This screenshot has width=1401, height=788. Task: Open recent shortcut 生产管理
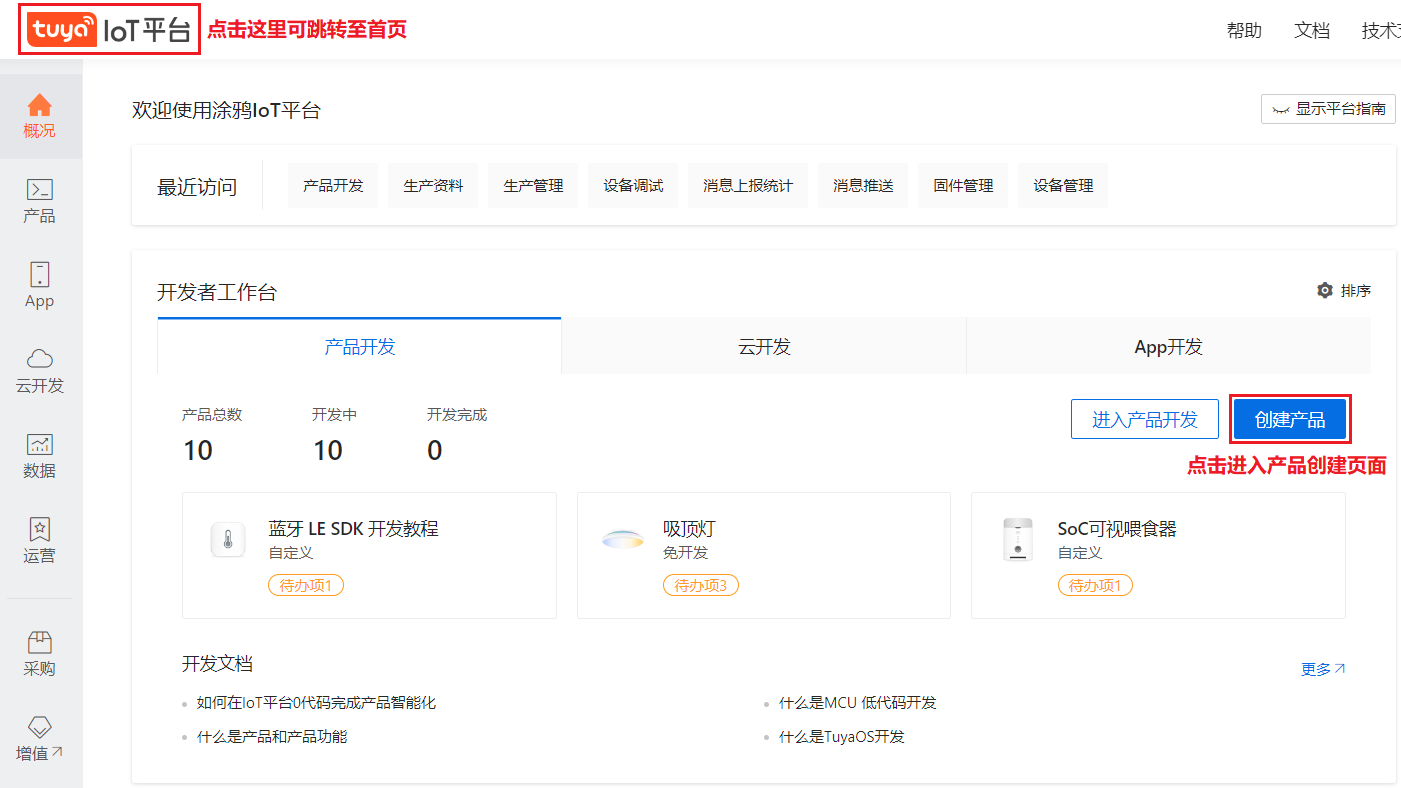[533, 186]
